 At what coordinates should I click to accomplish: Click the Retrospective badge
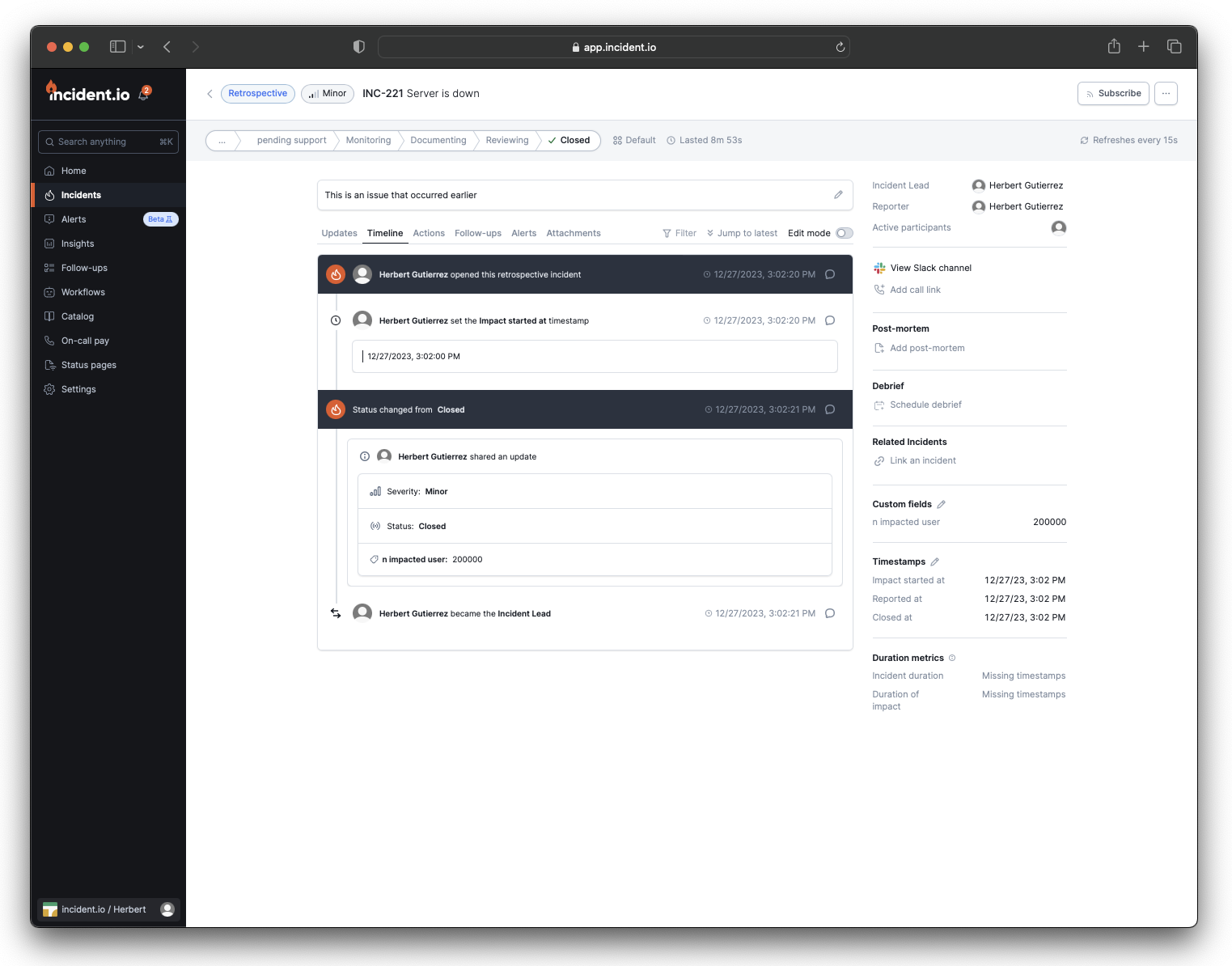[x=257, y=94]
